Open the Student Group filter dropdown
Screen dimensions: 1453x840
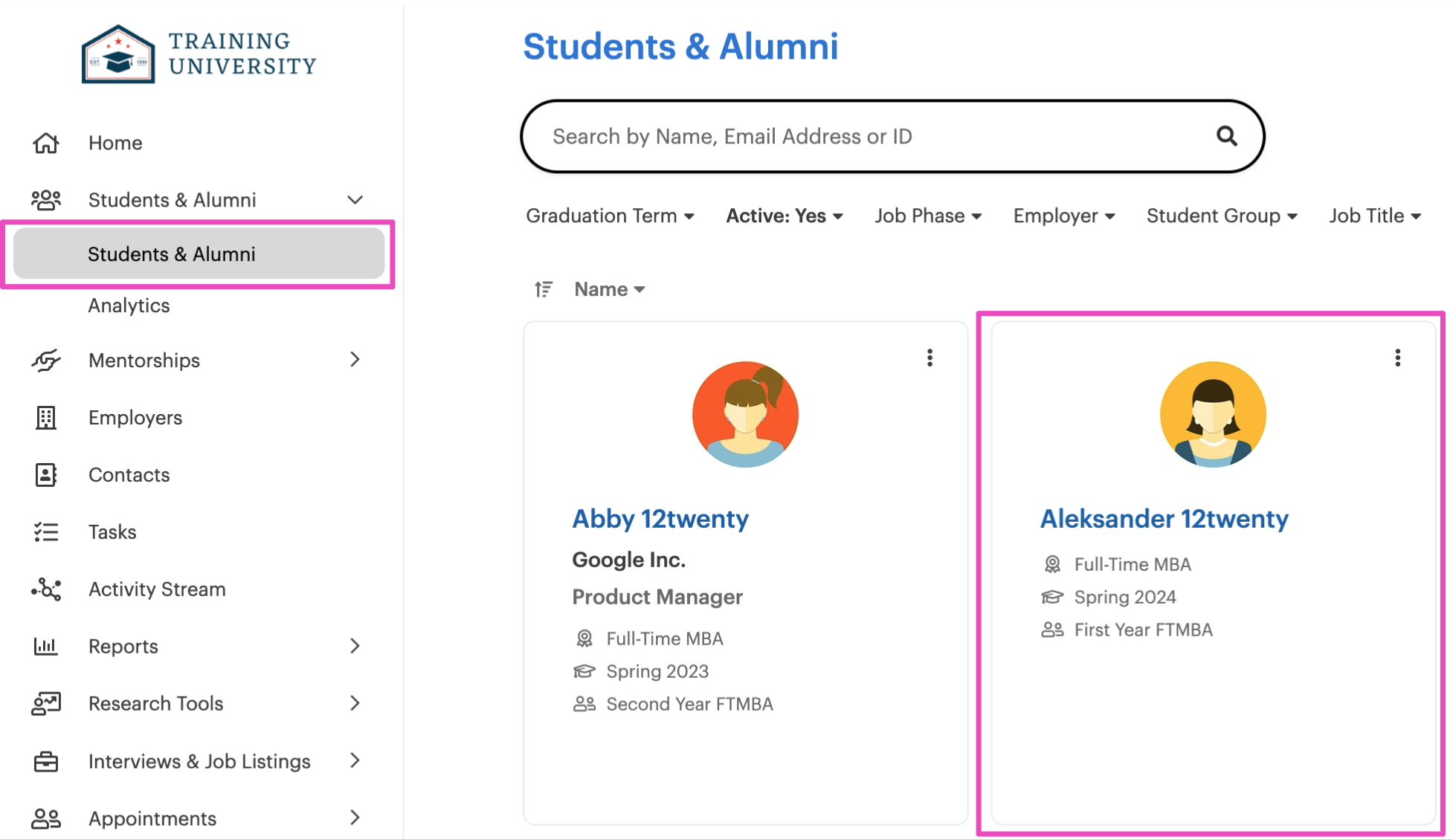(x=1222, y=216)
